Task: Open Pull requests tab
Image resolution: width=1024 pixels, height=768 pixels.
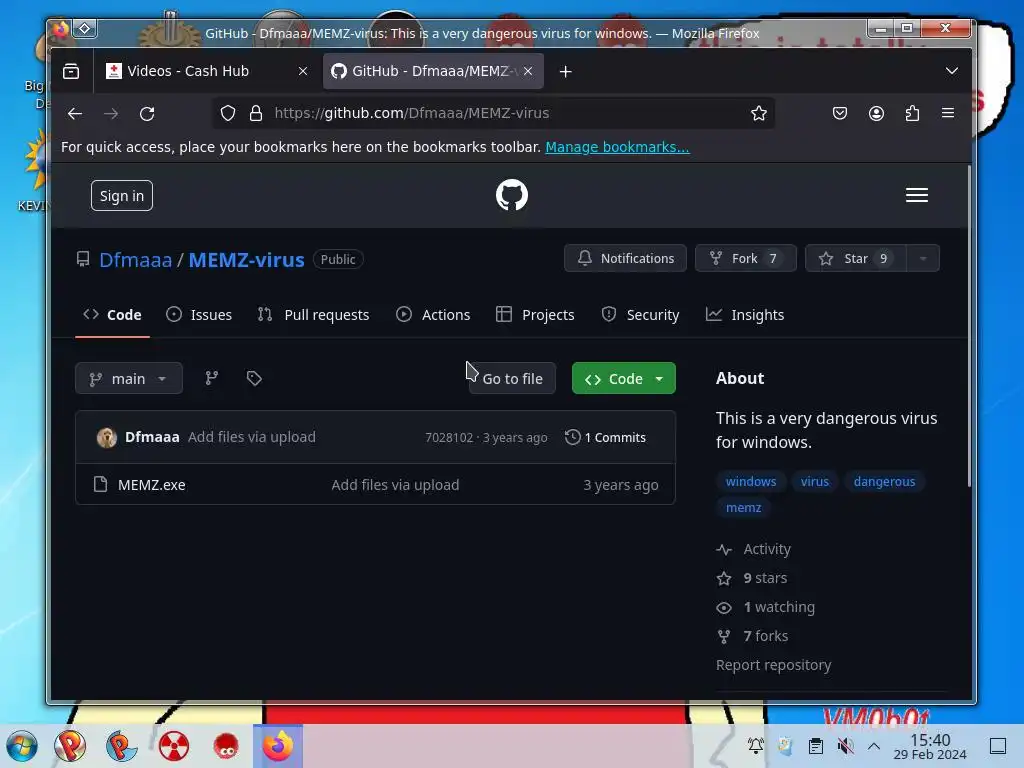Action: (x=313, y=315)
